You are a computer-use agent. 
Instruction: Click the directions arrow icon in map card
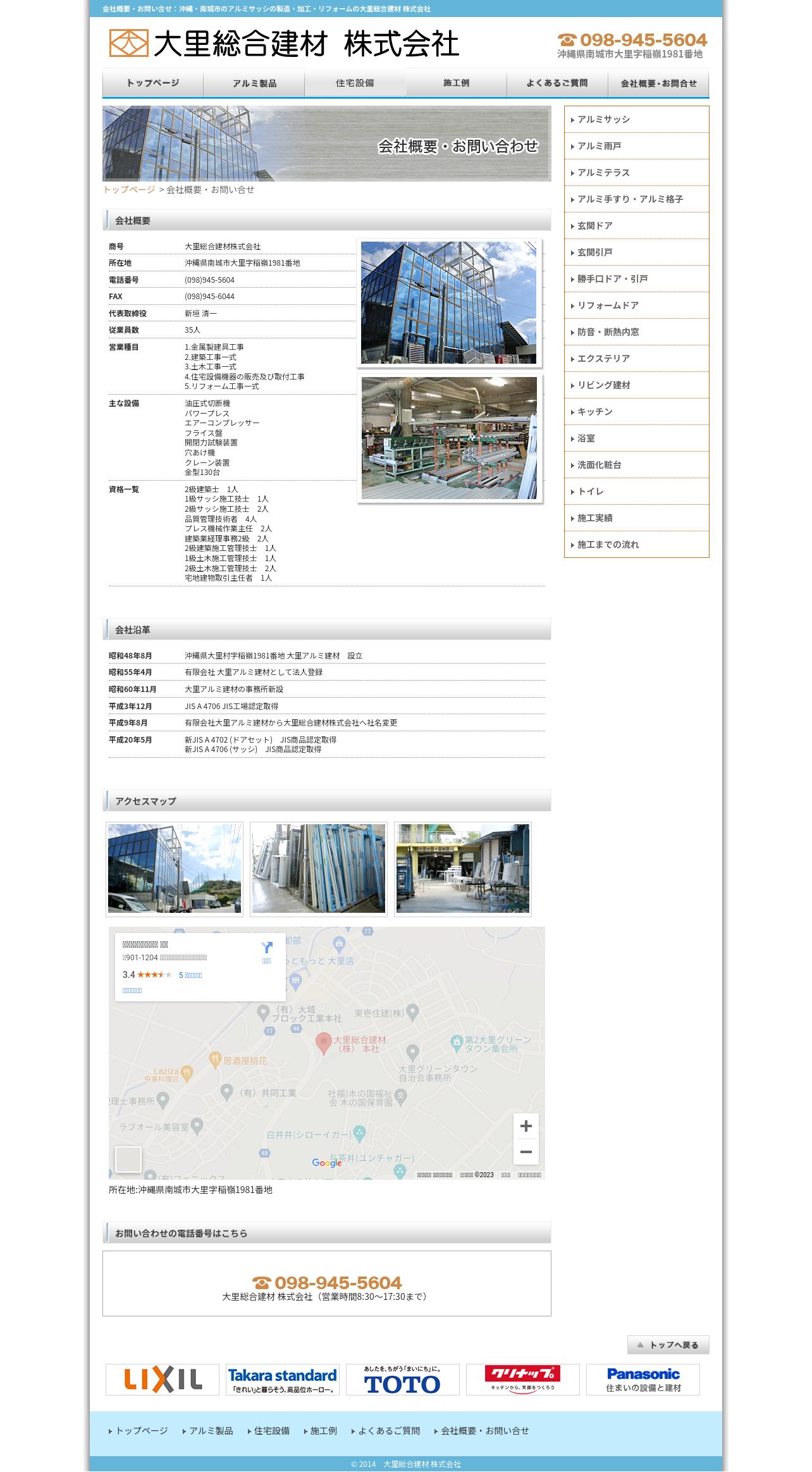[x=267, y=948]
